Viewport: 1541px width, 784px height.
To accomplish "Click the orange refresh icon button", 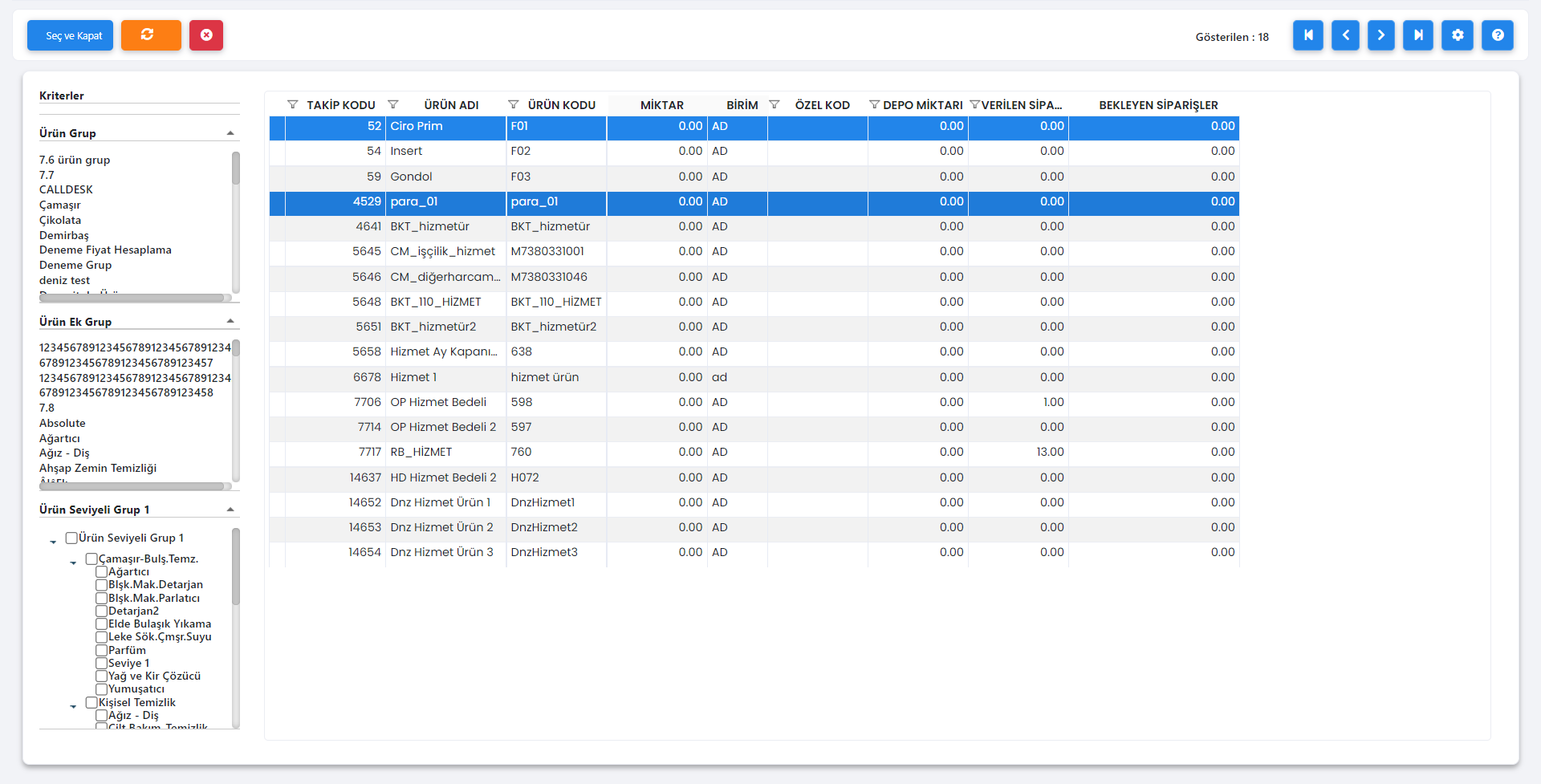I will point(151,35).
